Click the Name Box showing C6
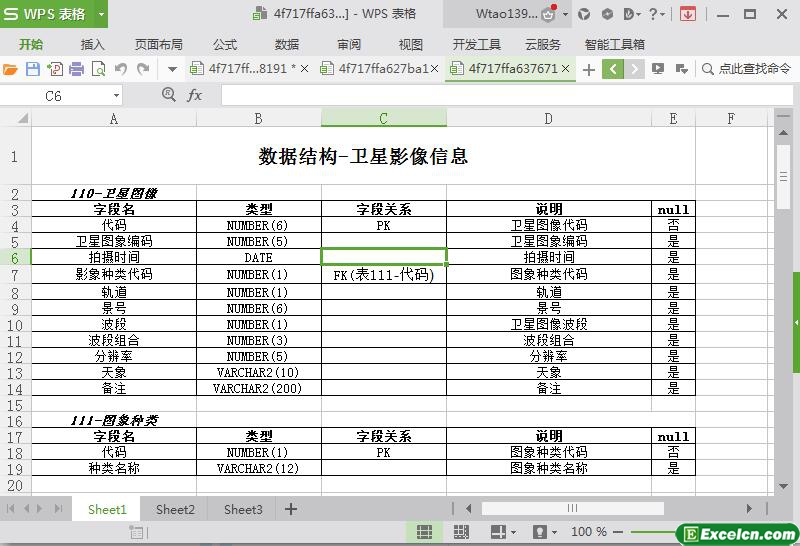The image size is (800, 546). coord(54,96)
